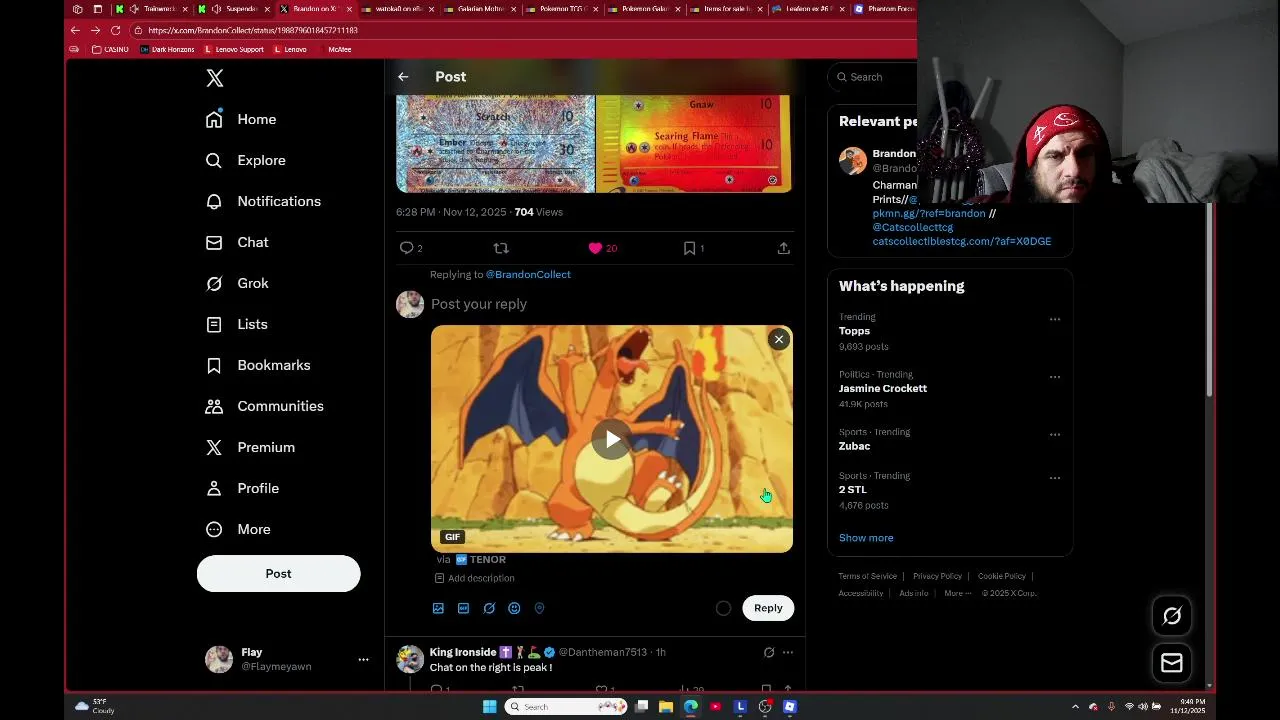
Task: Switch to Pokemon TCG browser tab
Action: 560,9
